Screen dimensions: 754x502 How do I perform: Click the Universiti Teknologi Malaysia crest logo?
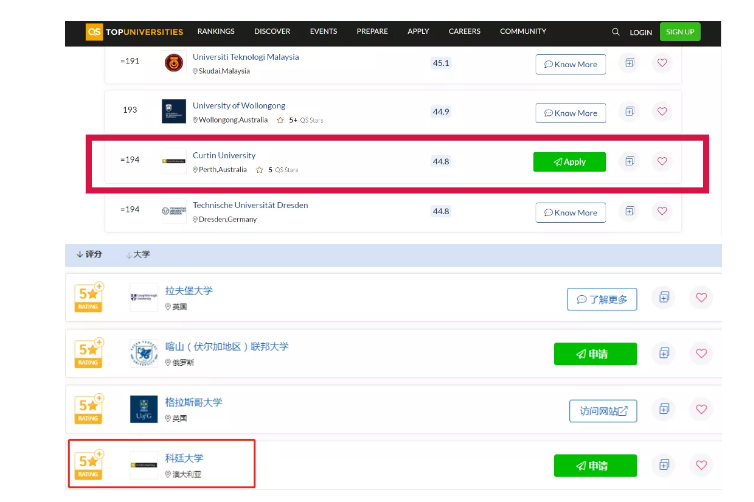tap(174, 63)
